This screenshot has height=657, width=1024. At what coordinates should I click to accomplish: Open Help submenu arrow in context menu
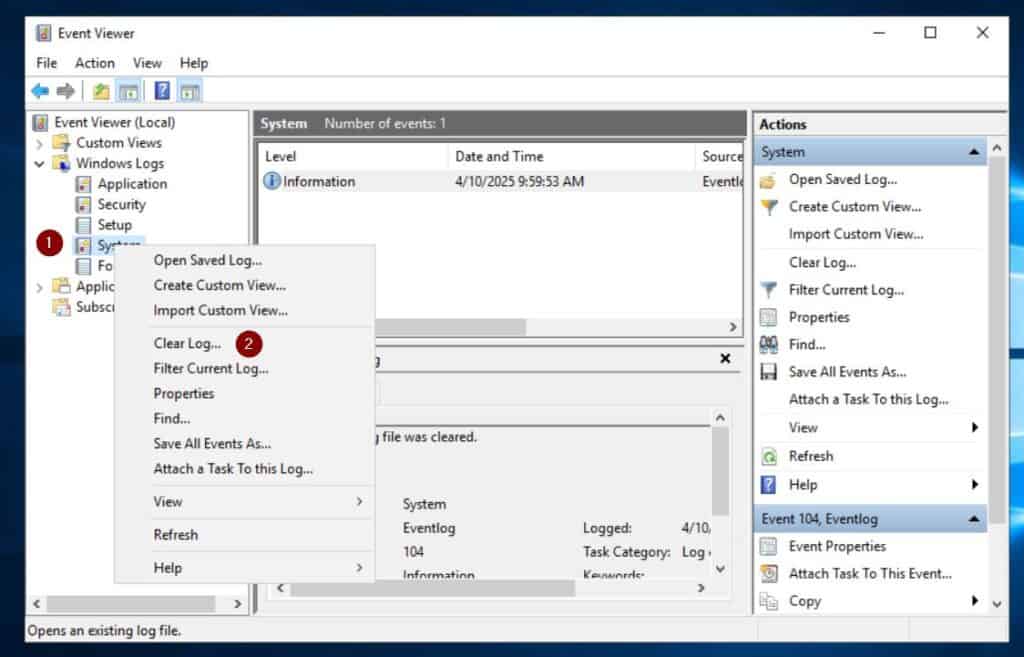click(x=359, y=567)
